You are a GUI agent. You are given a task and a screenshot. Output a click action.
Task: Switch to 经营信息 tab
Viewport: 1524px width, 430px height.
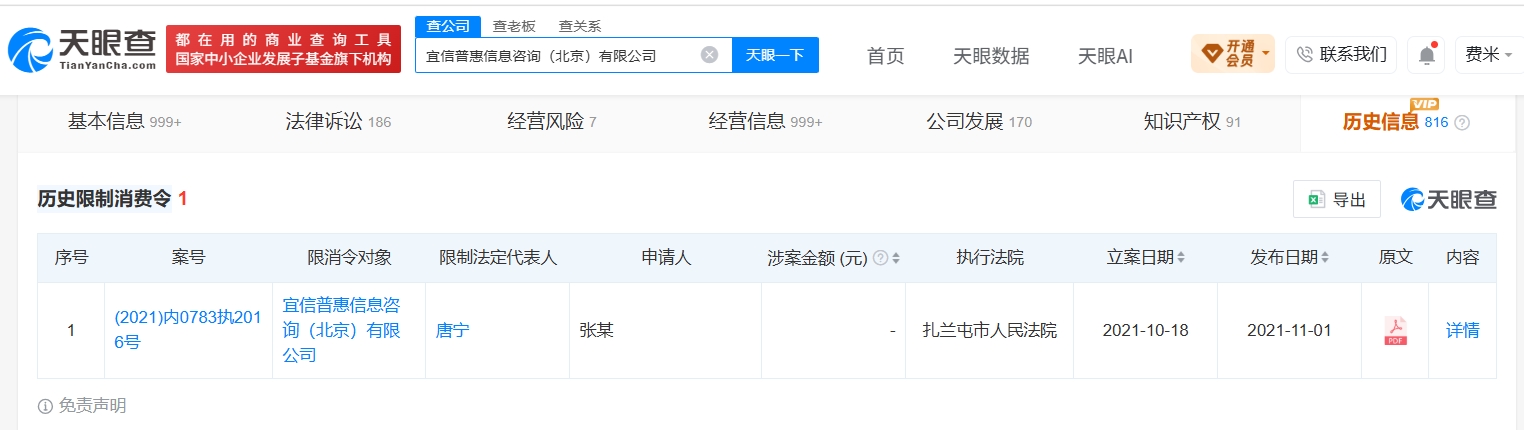[x=766, y=122]
